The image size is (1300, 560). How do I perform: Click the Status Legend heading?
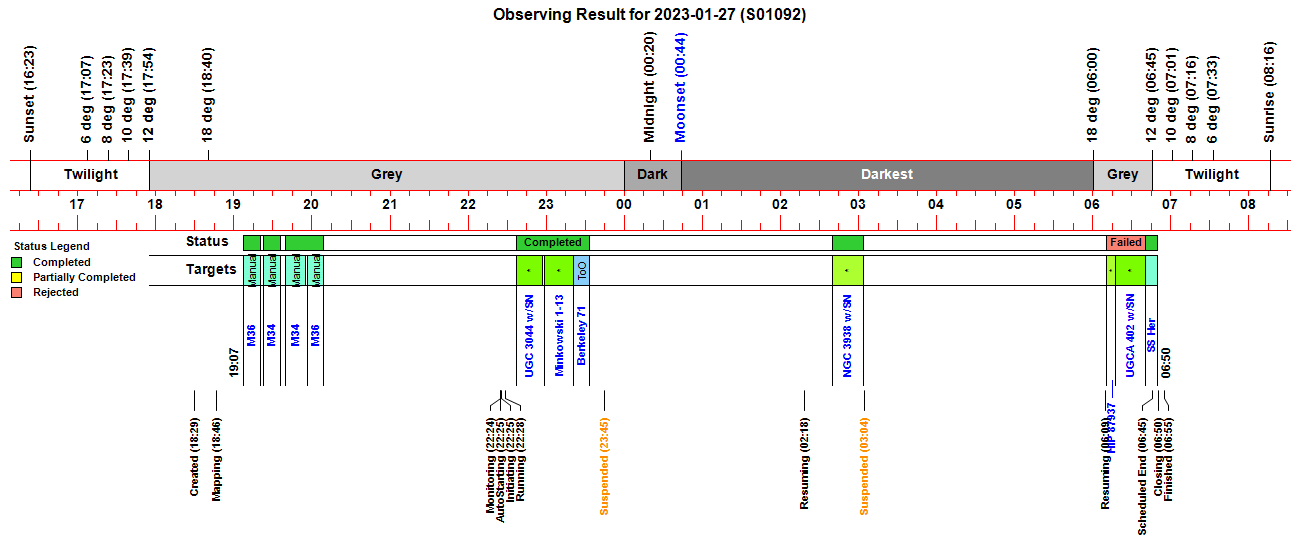[51, 246]
